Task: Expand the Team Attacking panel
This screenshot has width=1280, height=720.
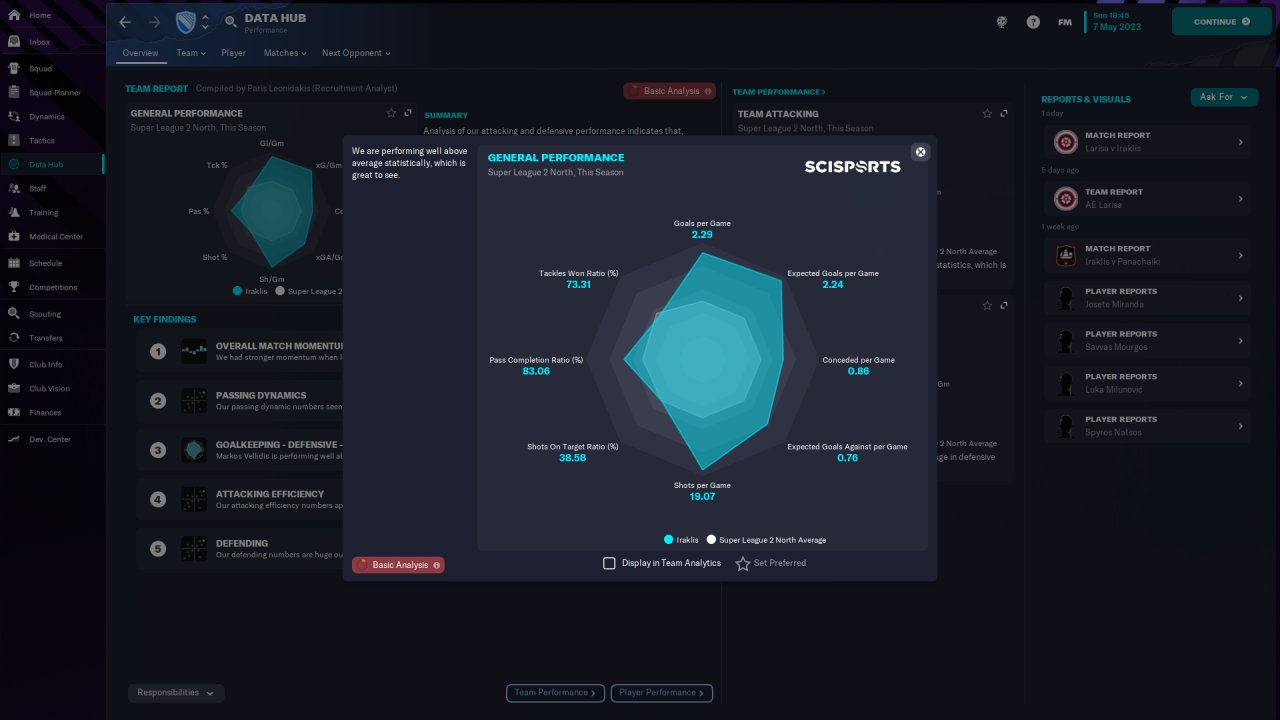Action: (x=1004, y=114)
